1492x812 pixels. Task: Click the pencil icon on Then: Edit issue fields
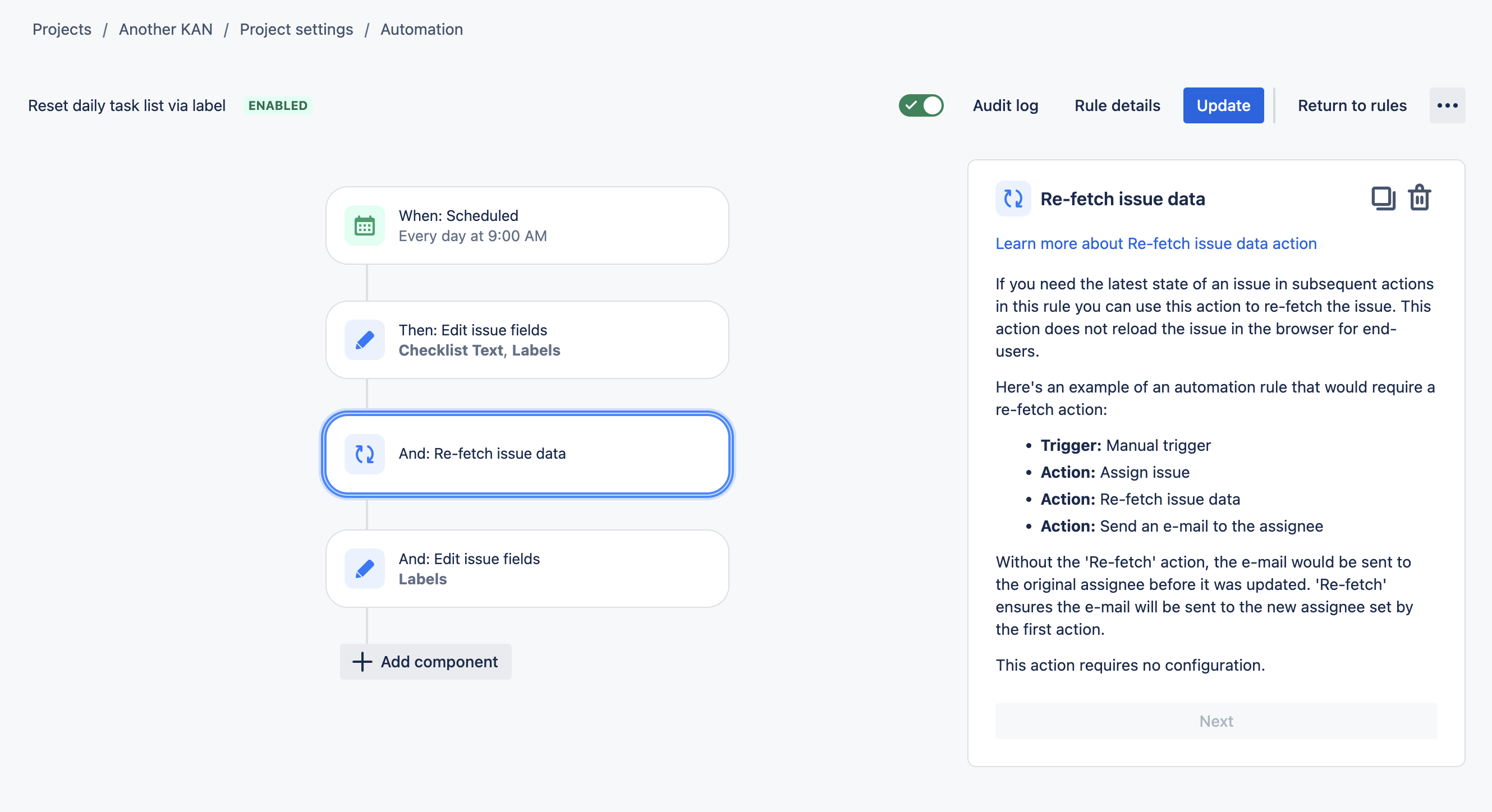coord(364,340)
